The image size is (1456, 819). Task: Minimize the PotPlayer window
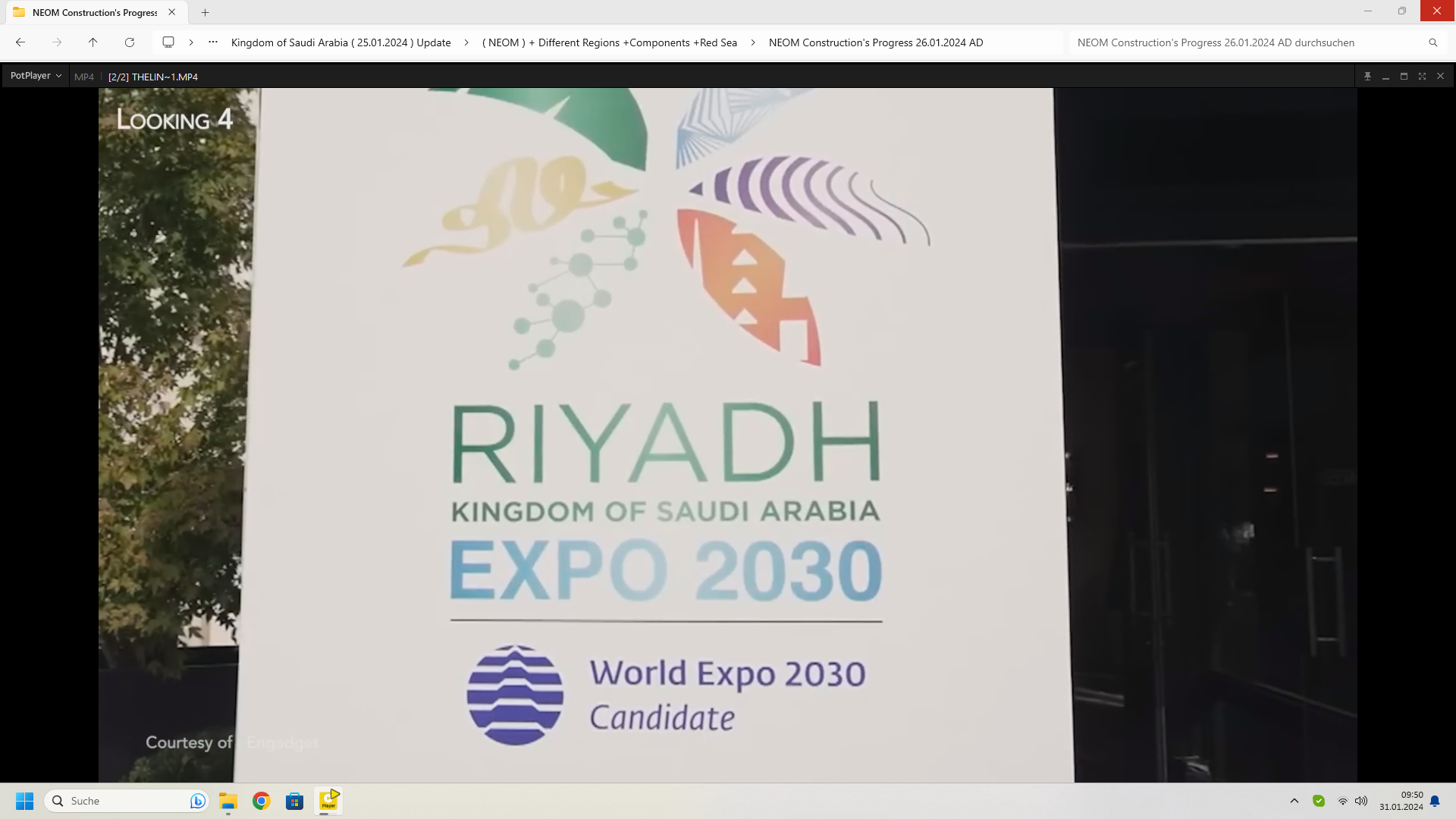[1385, 77]
